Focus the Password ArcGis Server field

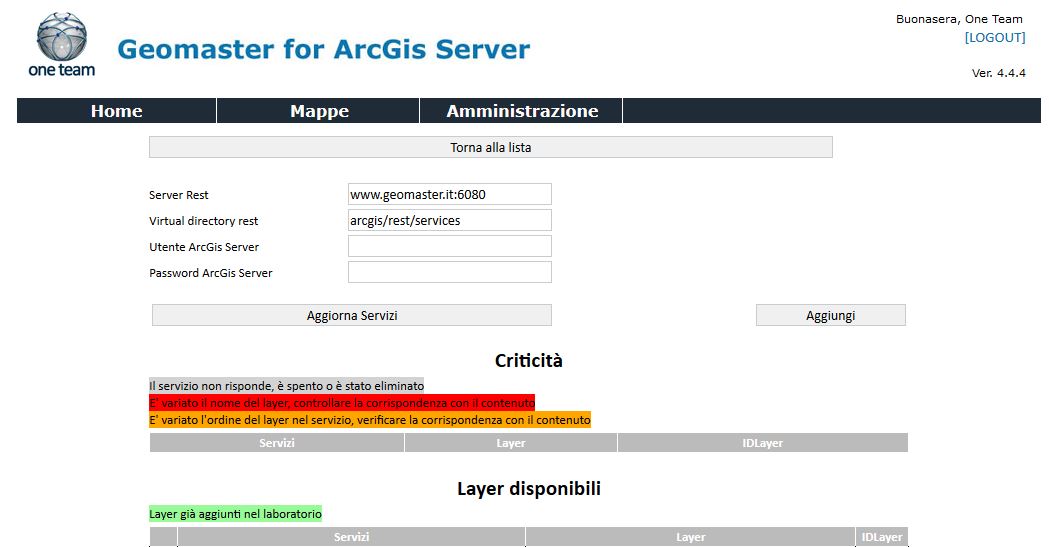450,272
